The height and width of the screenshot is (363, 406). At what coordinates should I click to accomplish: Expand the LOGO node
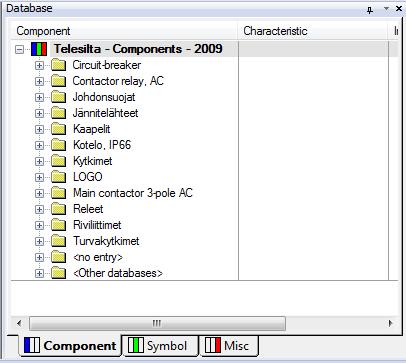point(39,177)
